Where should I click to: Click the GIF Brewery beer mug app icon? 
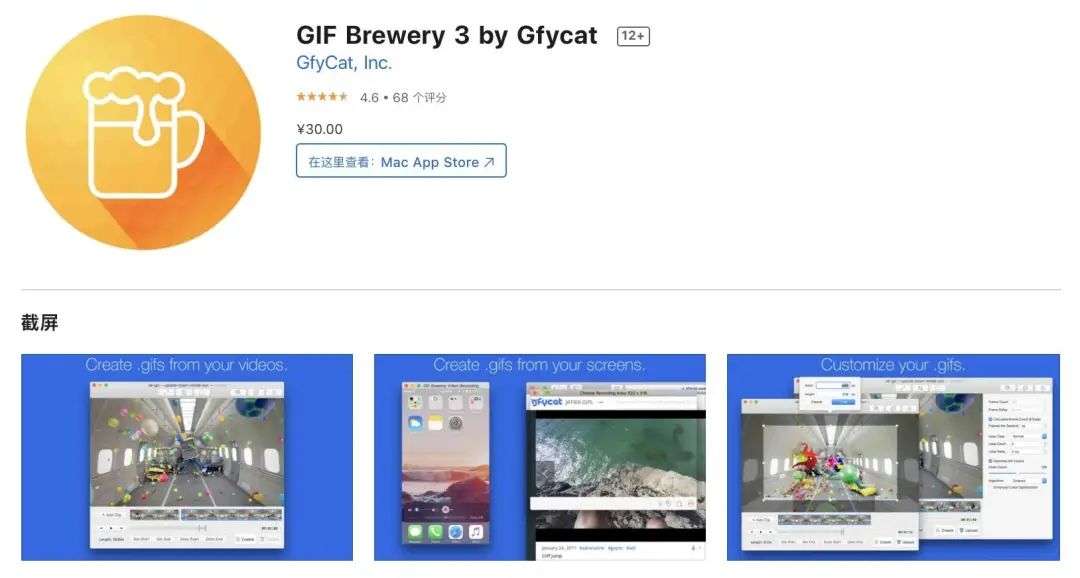click(143, 132)
